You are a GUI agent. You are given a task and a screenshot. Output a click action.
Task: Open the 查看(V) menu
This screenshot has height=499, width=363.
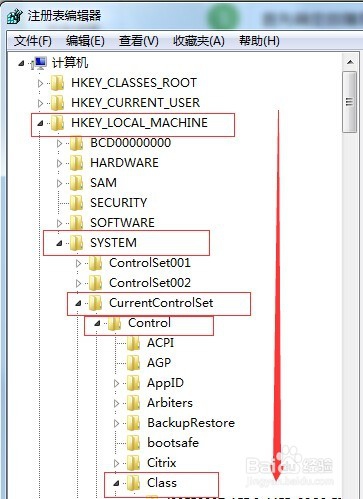tap(139, 41)
